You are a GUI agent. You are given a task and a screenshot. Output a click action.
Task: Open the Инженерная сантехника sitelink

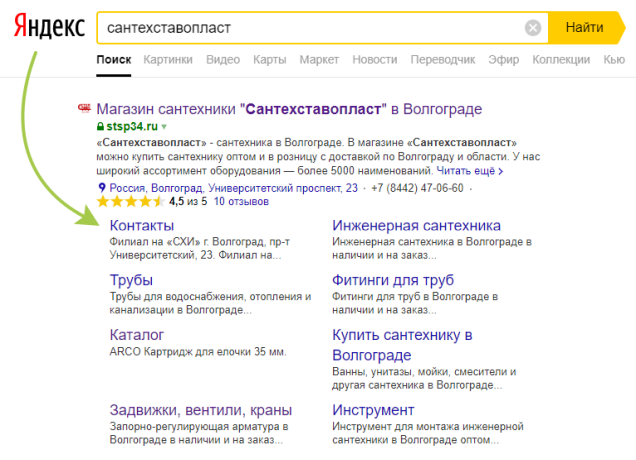tap(417, 225)
